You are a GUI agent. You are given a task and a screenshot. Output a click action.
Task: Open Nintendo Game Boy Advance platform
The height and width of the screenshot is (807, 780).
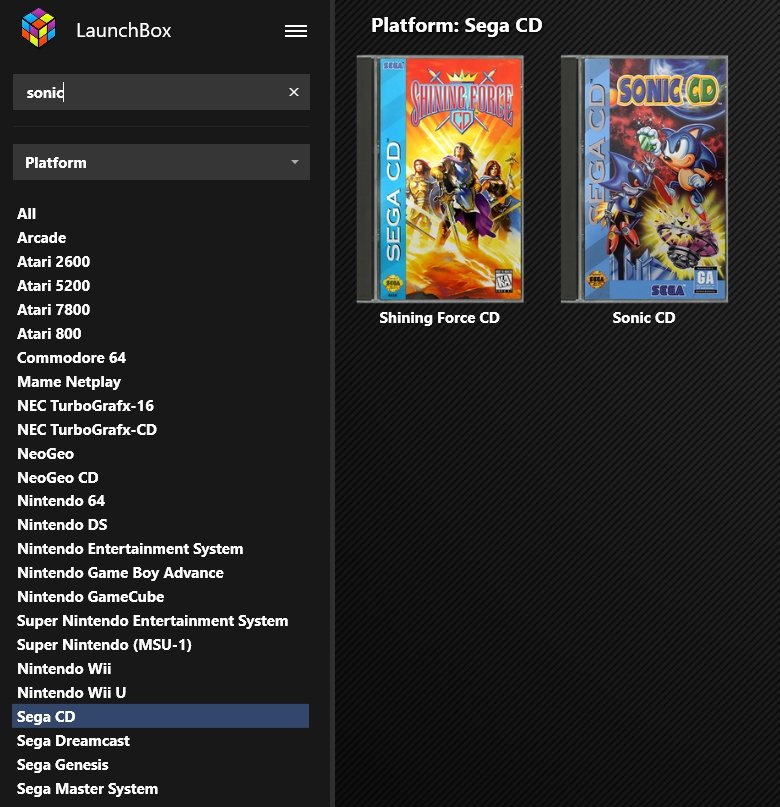(120, 573)
